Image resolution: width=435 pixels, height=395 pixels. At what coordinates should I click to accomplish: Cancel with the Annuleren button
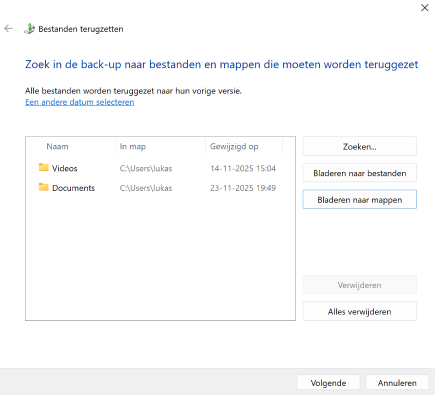397,383
